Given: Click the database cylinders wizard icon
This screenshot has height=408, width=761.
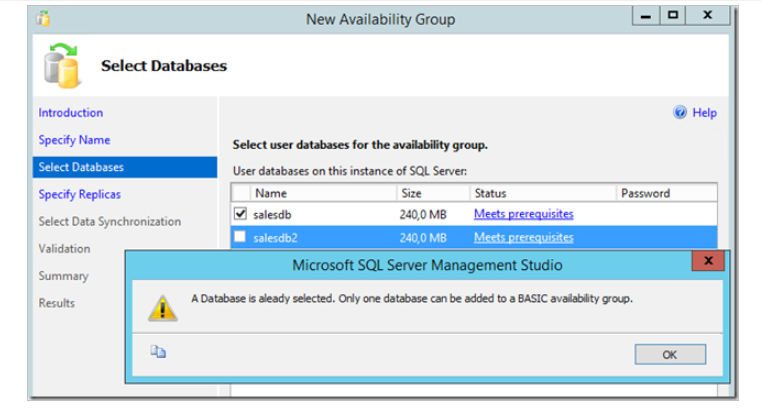Looking at the screenshot, I should click(x=62, y=66).
